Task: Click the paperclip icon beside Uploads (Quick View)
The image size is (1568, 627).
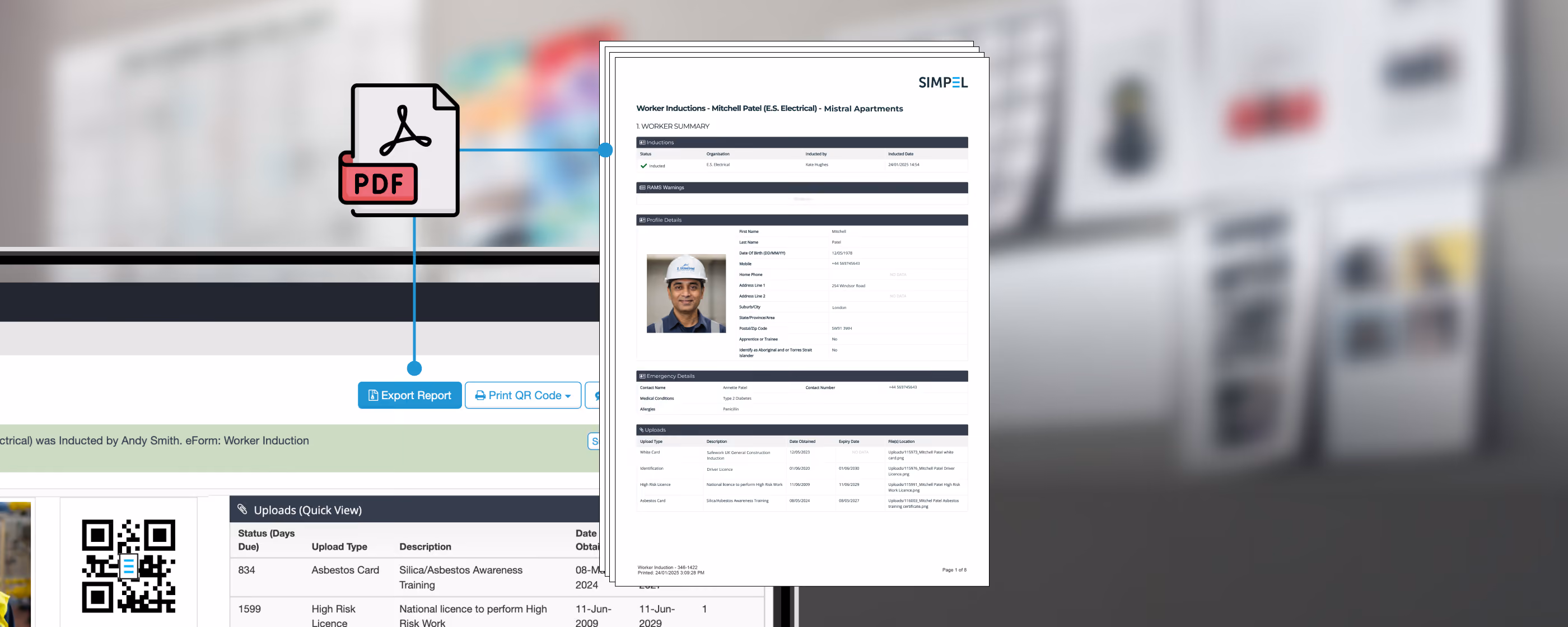Action: click(x=242, y=509)
